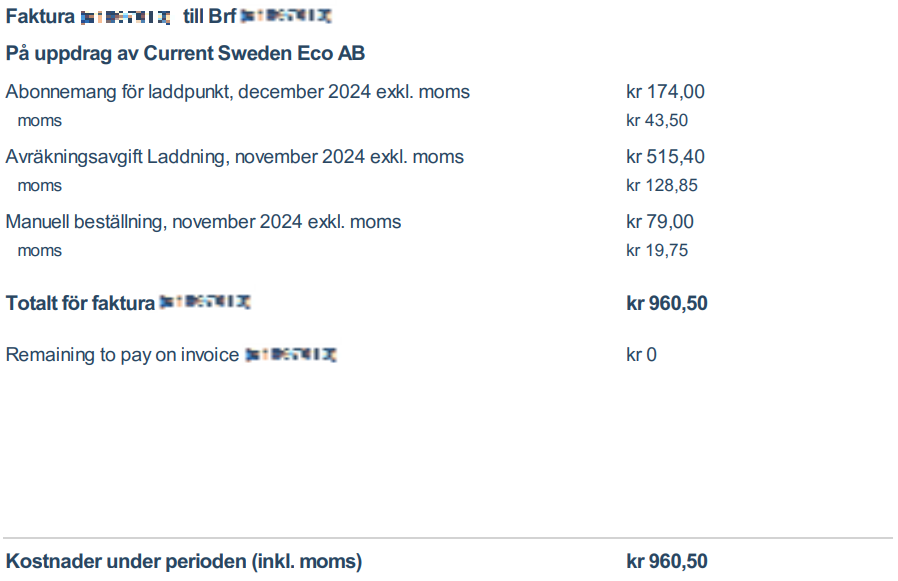This screenshot has width=898, height=581.
Task: Click the Faktura till Brf heading
Action: (169, 16)
